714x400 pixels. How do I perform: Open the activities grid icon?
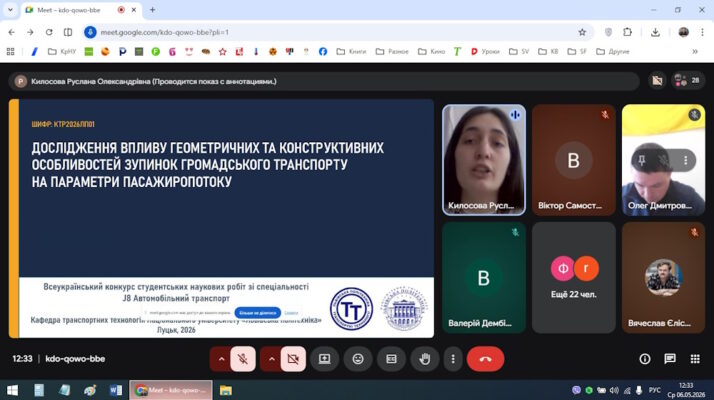click(x=695, y=359)
